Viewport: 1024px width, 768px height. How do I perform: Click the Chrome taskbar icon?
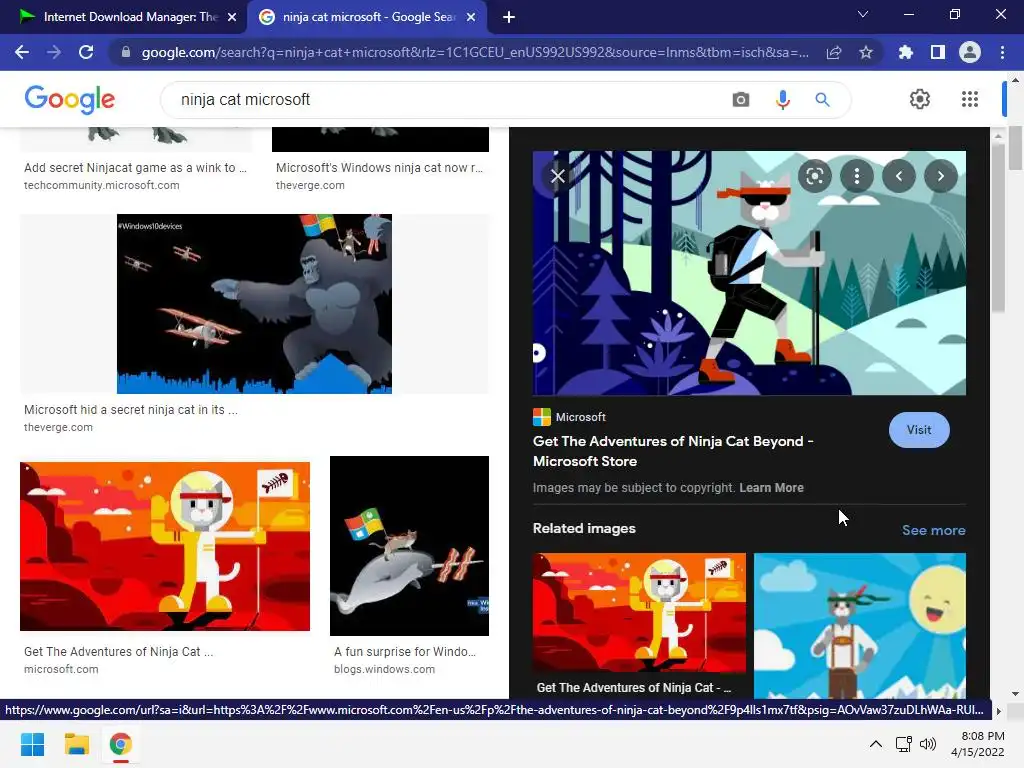tap(120, 744)
